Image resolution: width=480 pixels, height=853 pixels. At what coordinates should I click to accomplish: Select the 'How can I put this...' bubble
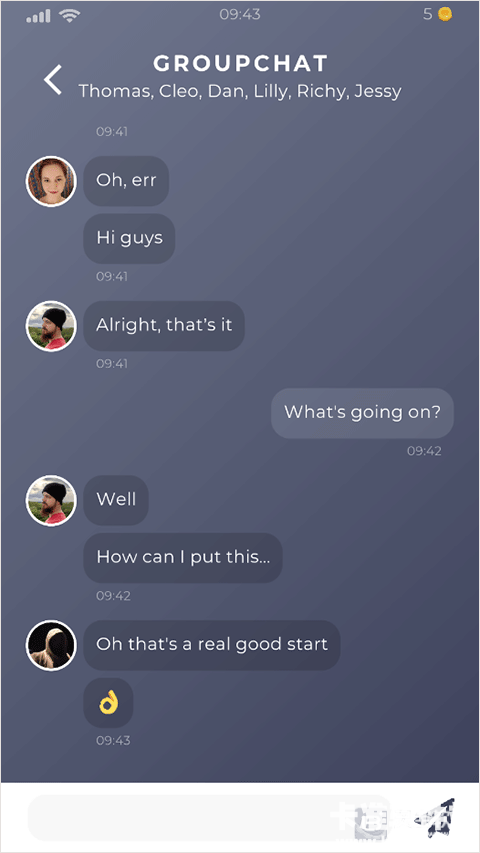tap(183, 558)
